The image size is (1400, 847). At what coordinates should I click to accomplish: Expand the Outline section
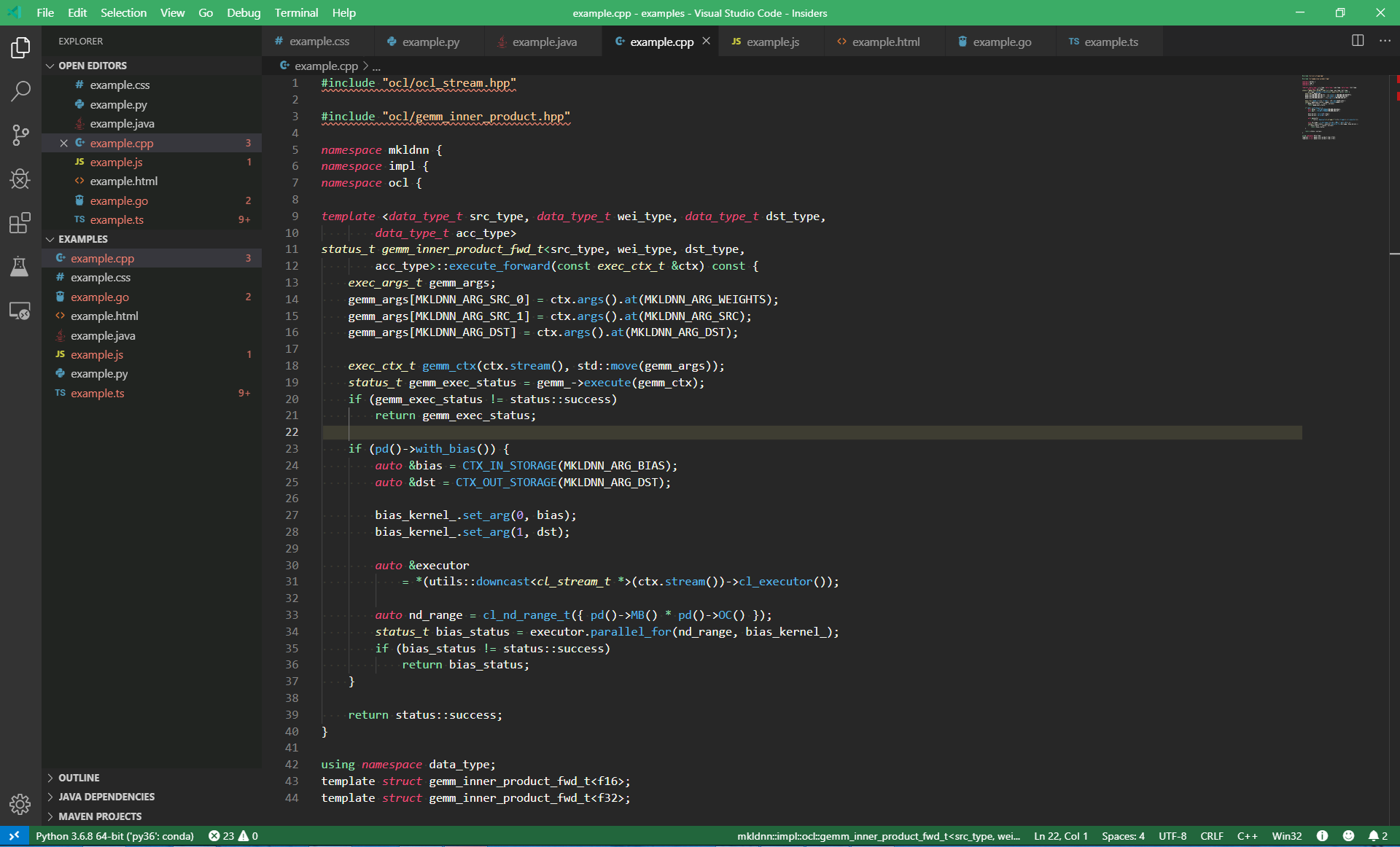pyautogui.click(x=79, y=778)
